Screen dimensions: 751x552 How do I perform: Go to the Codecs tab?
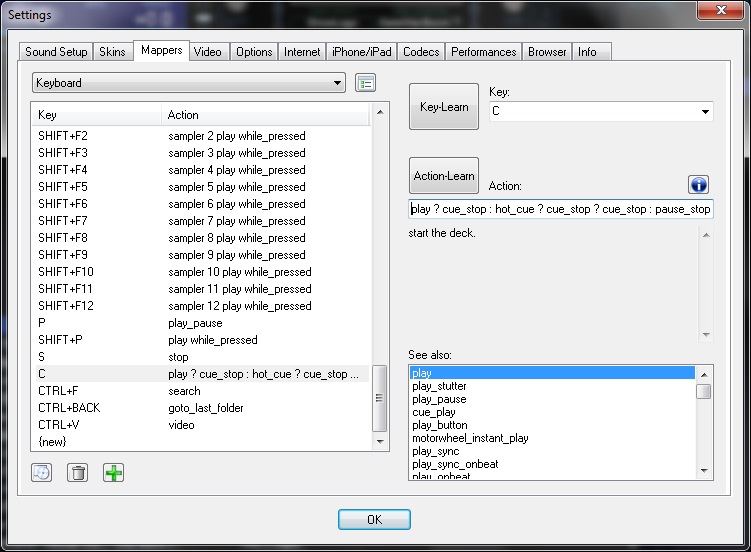coord(421,52)
